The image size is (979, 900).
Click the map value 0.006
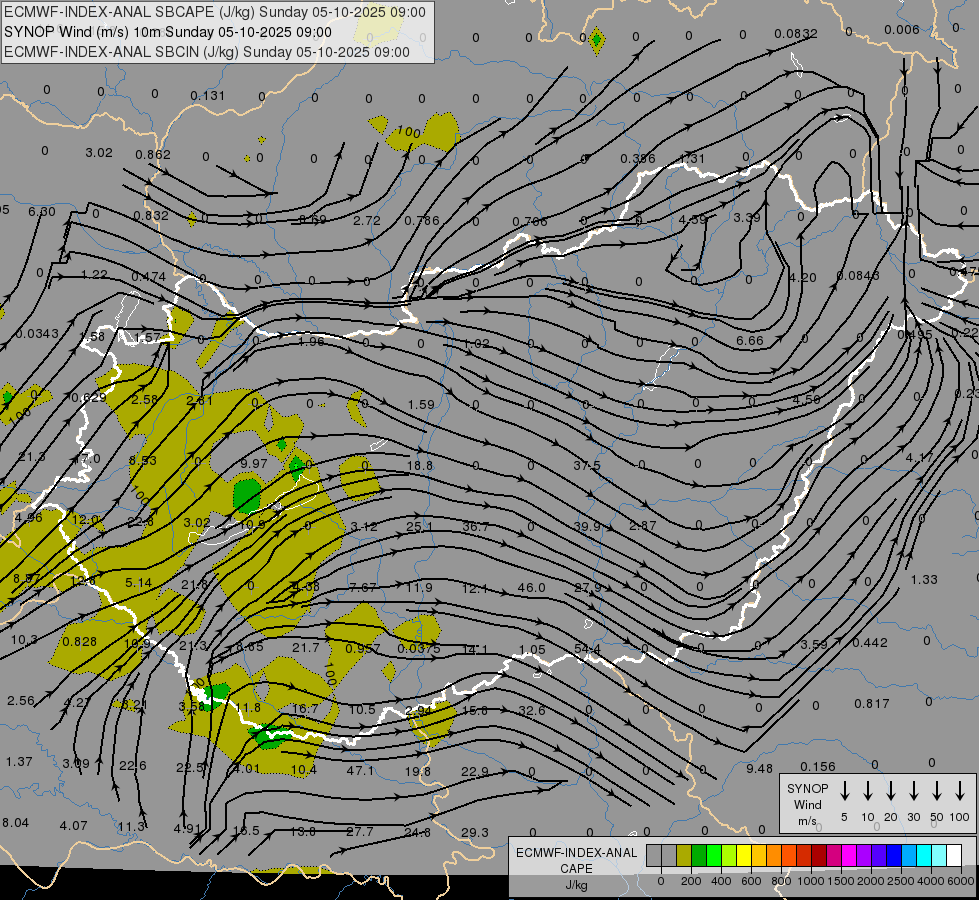902,29
